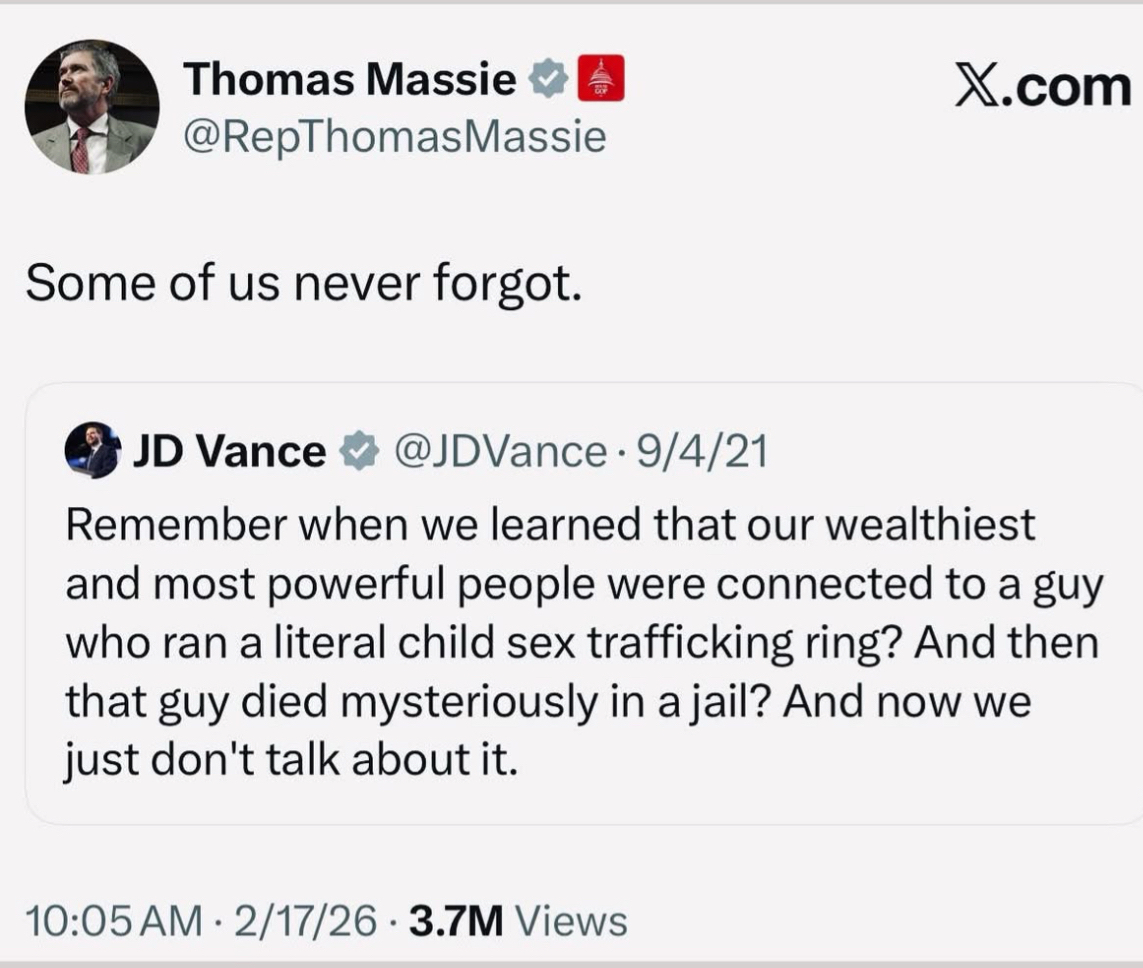Open the JD Vance display name in quote

[229, 452]
